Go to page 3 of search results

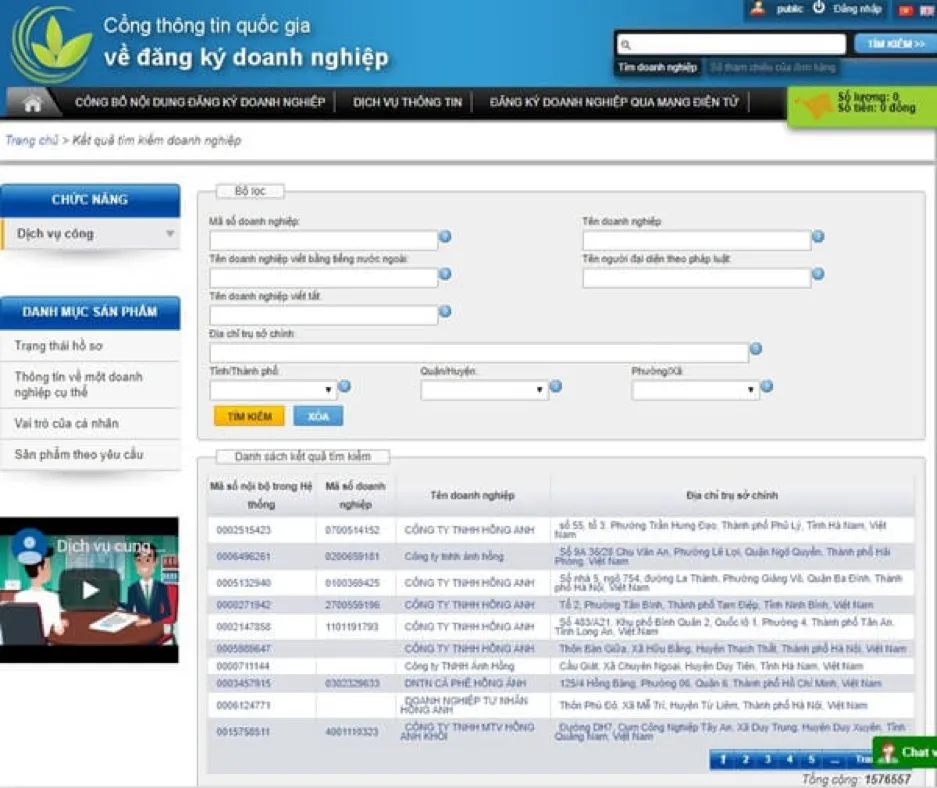tap(767, 760)
